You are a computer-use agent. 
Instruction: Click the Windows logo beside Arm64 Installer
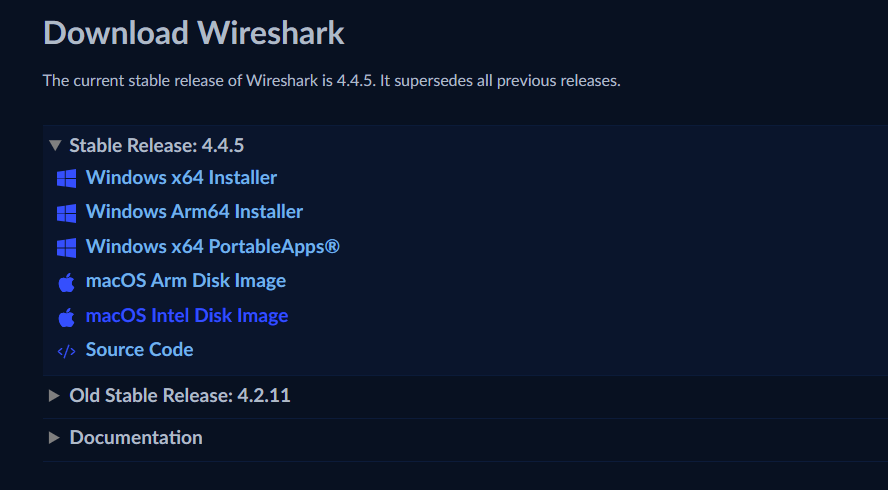[67, 212]
